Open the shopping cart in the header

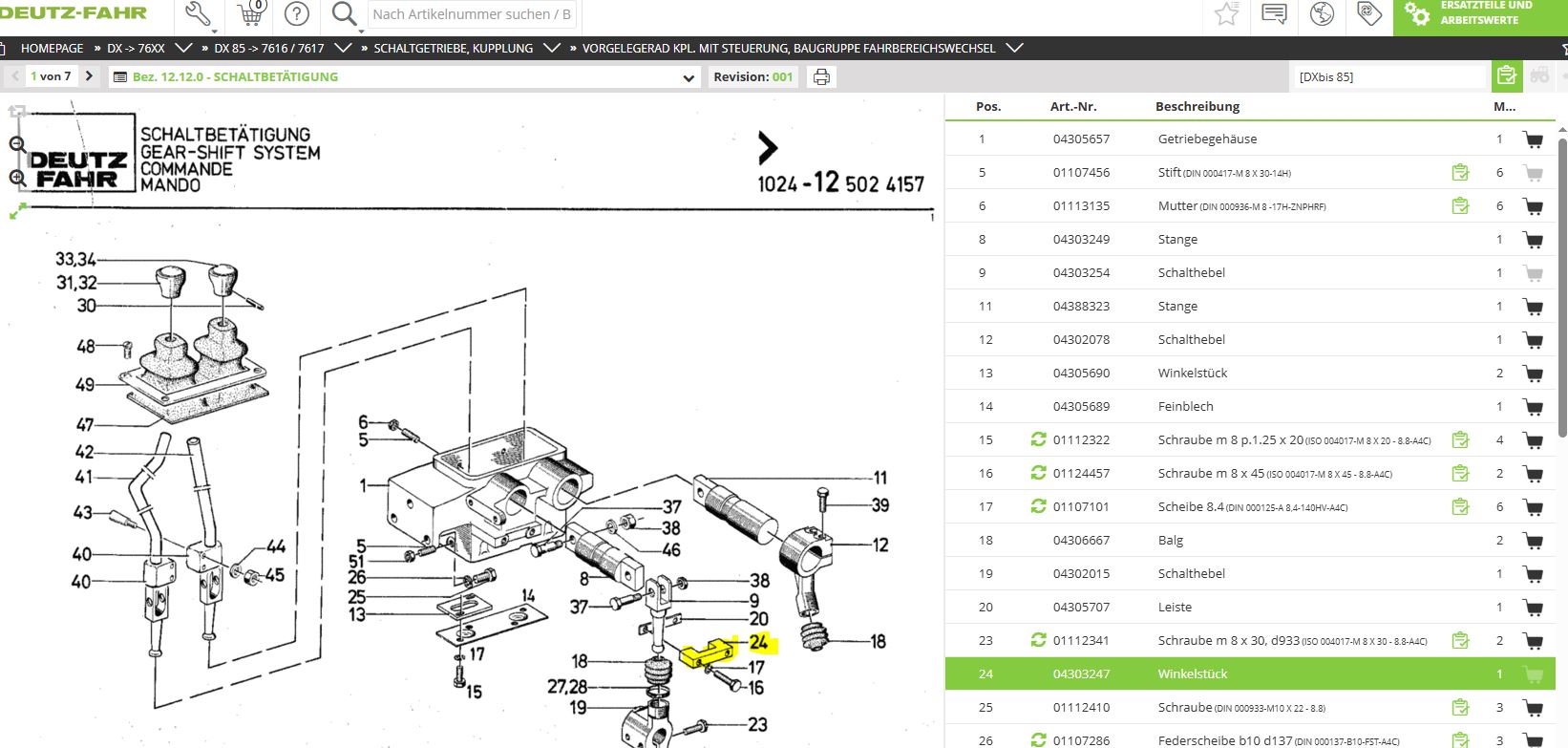tap(250, 14)
